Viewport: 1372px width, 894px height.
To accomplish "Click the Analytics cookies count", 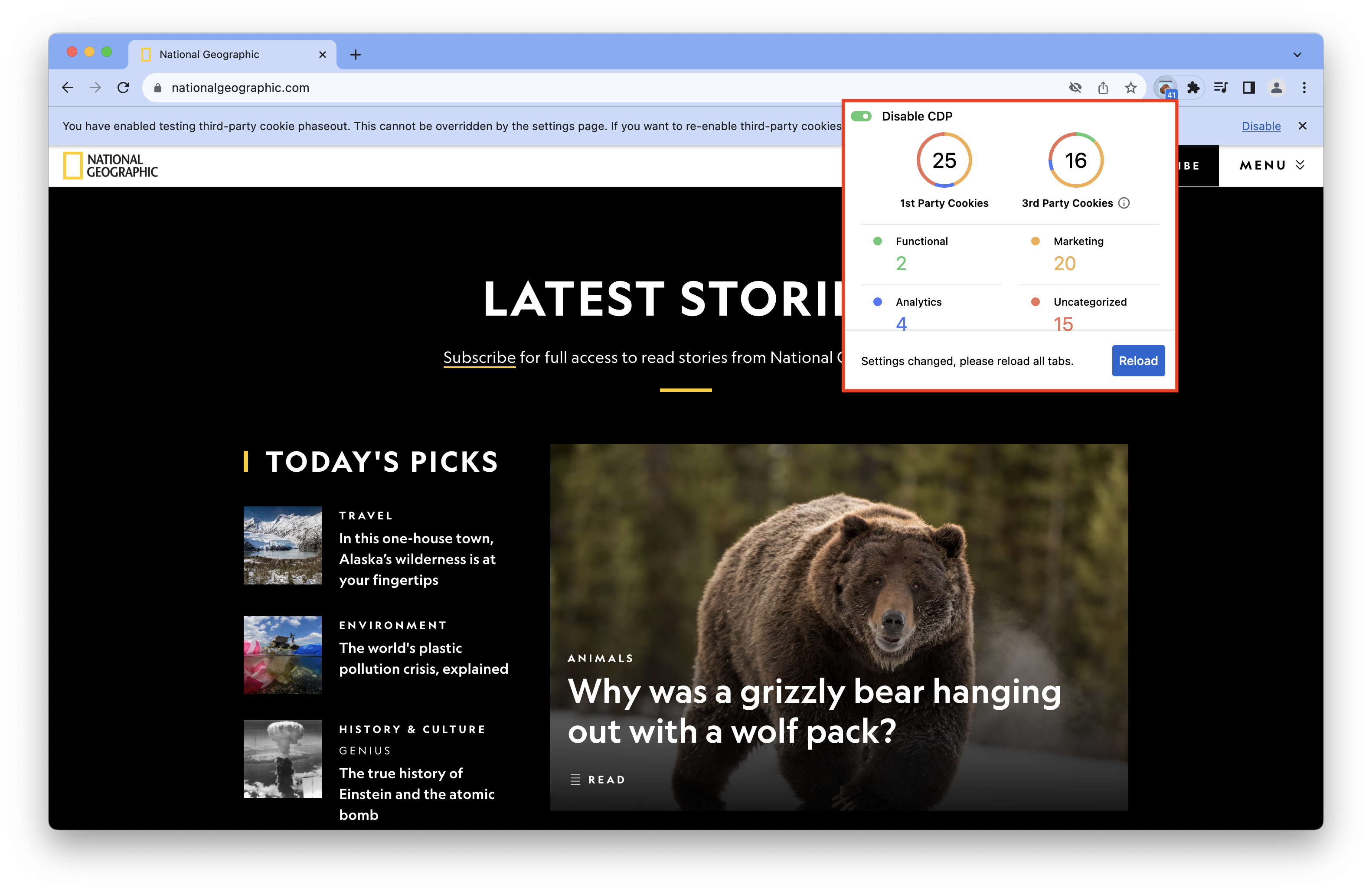I will [901, 324].
